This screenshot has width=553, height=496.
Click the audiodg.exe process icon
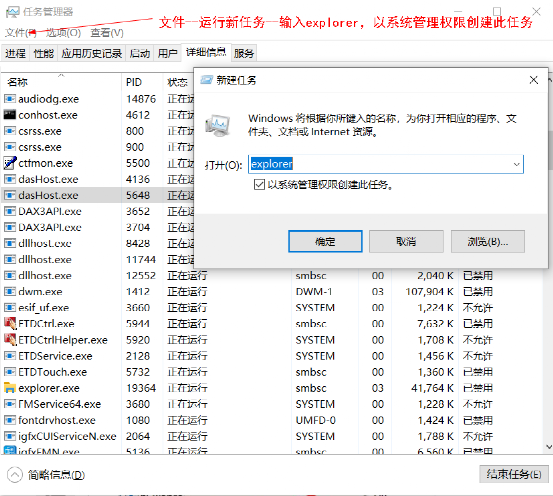click(10, 99)
